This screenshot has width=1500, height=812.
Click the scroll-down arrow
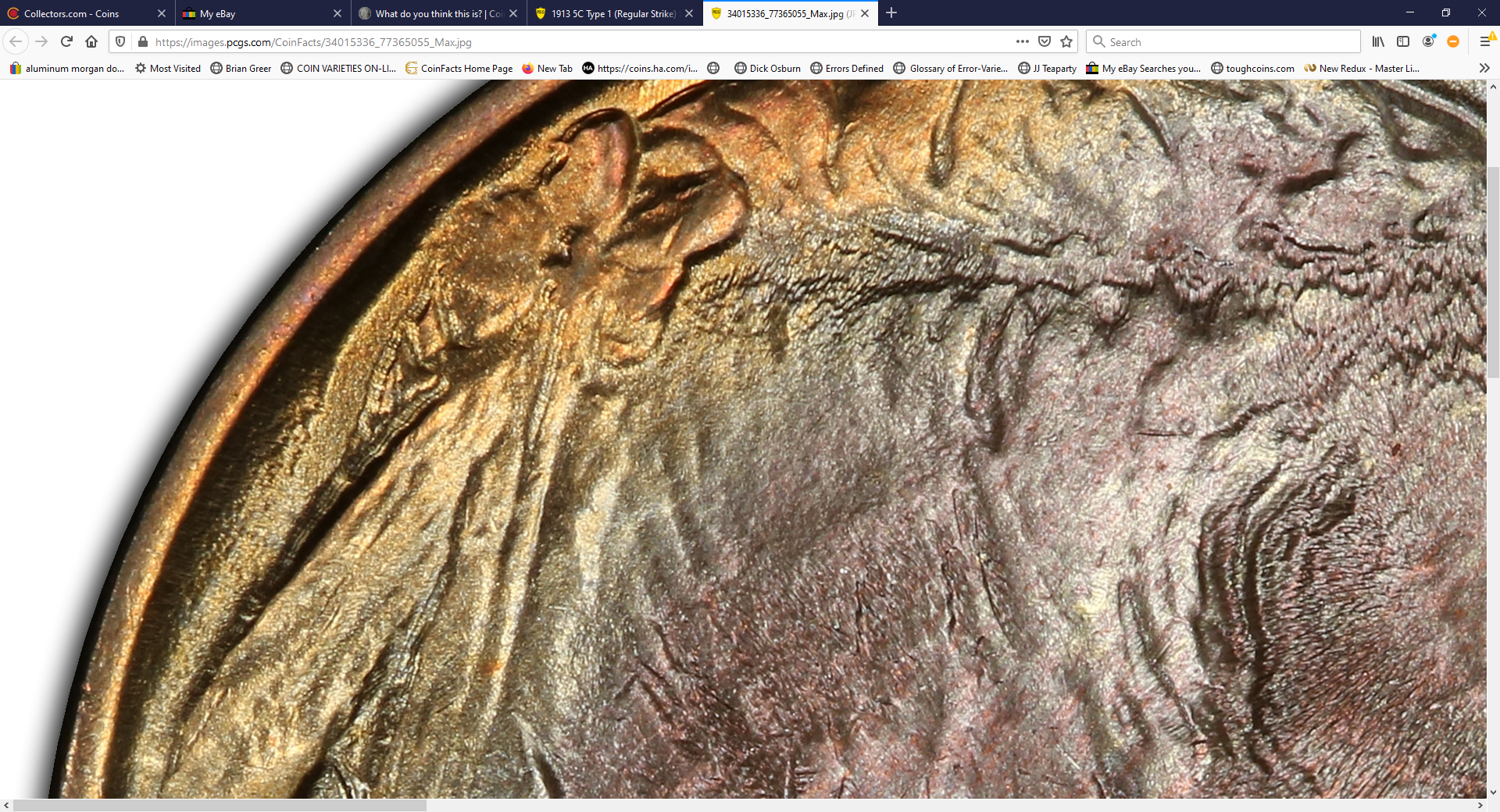pyautogui.click(x=1493, y=792)
